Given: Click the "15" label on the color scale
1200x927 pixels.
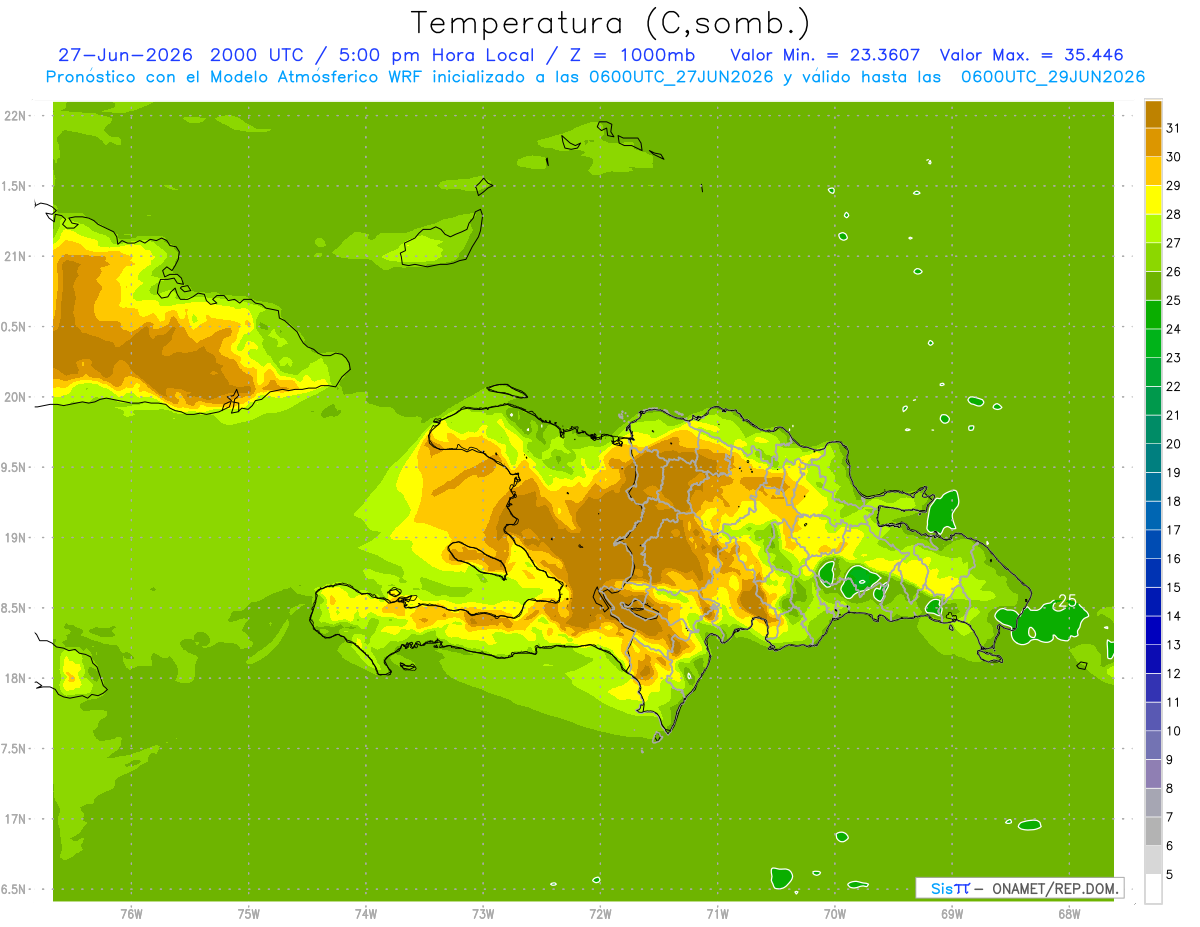Looking at the screenshot, I should pyautogui.click(x=1173, y=587).
